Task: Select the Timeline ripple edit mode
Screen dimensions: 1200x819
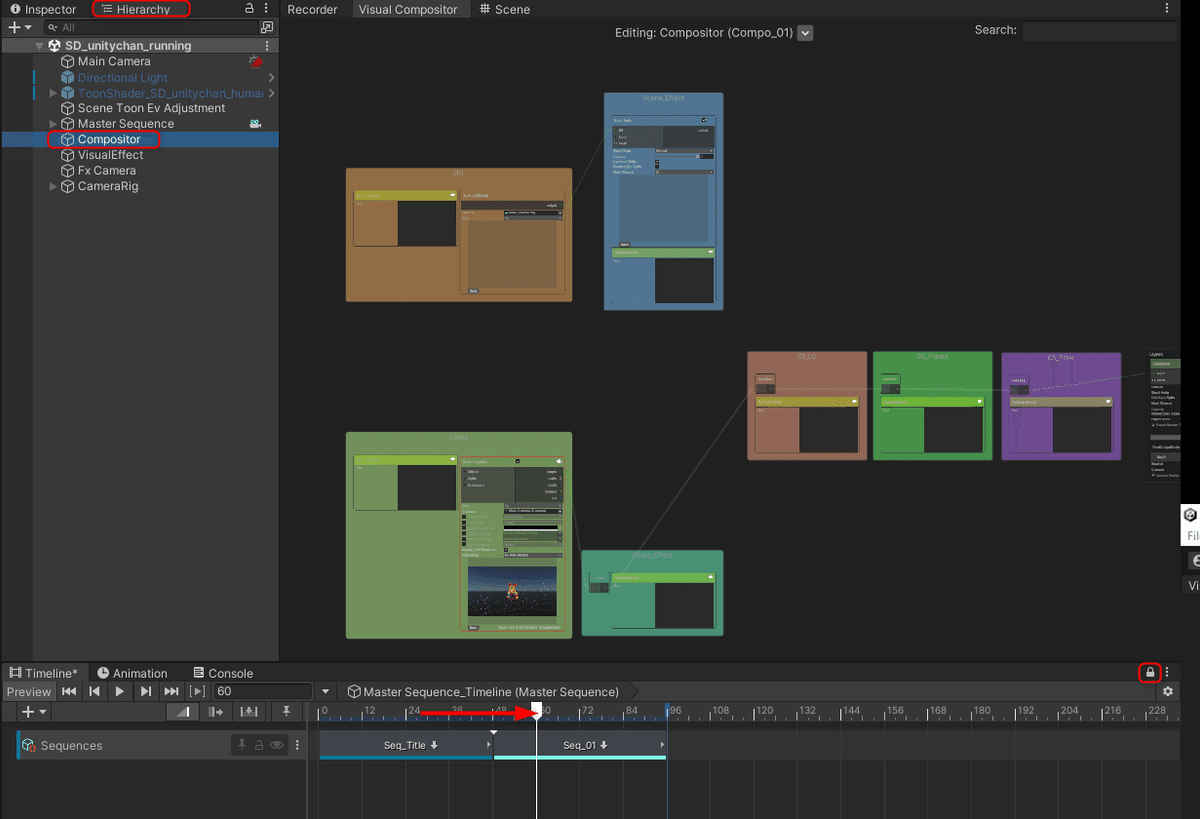Action: (216, 711)
